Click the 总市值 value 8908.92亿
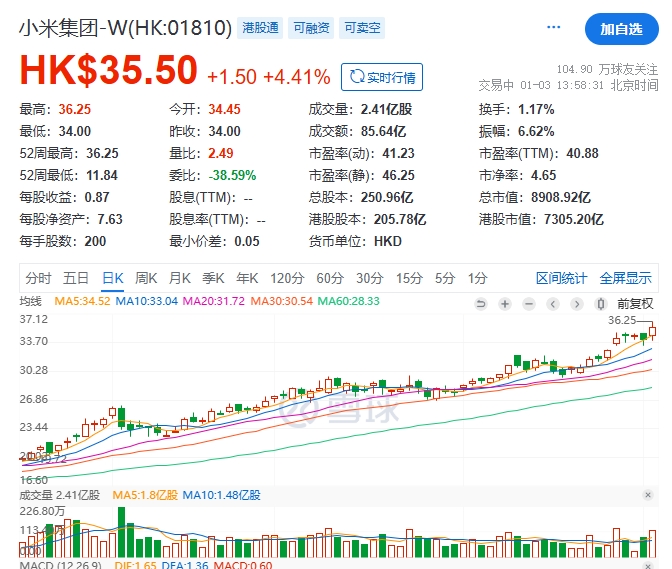This screenshot has width=672, height=569. 561,198
